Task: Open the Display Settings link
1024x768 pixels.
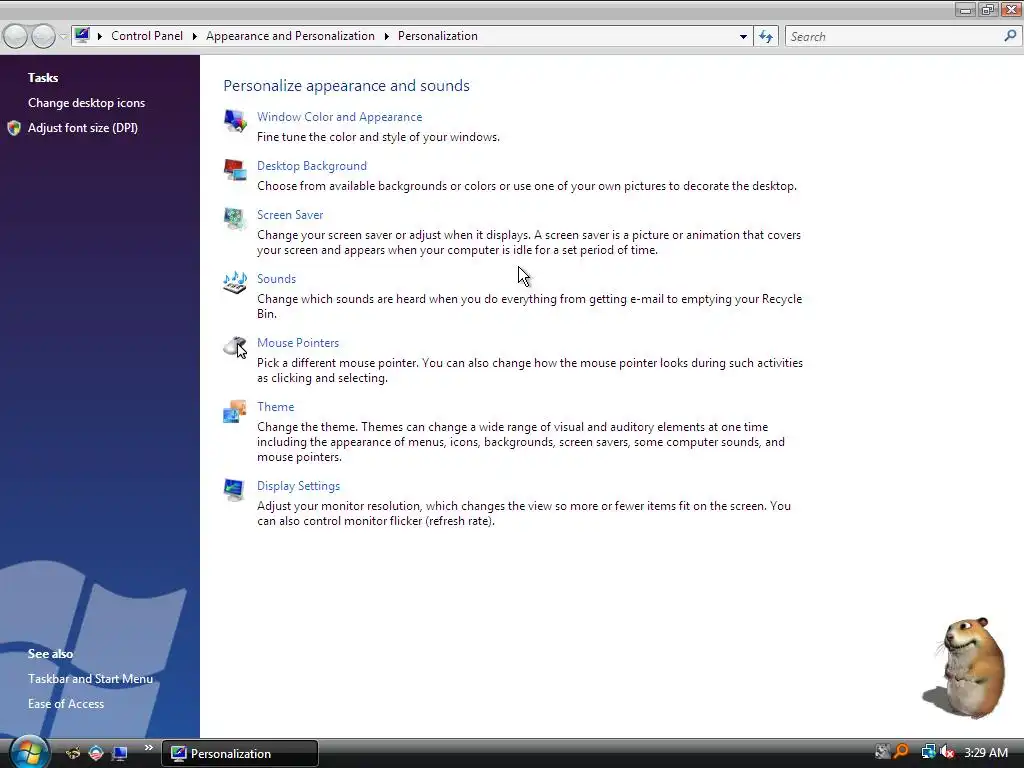Action: 298,486
